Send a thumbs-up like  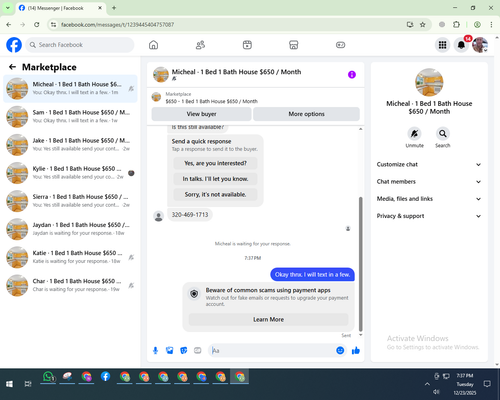pos(356,350)
